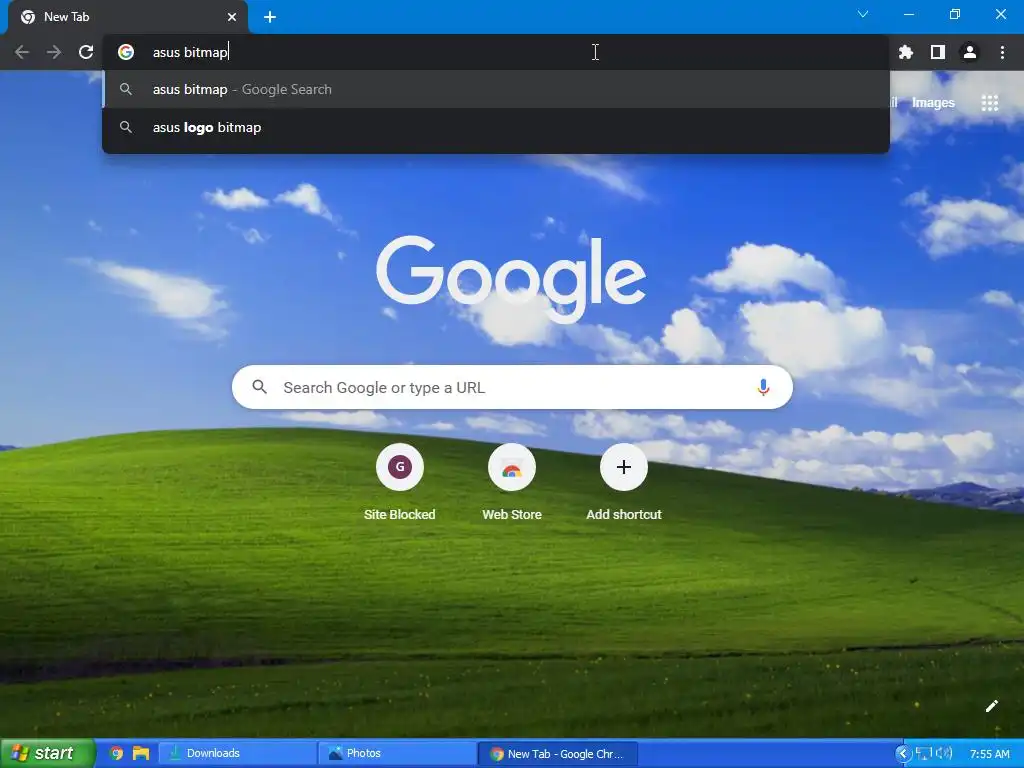The width and height of the screenshot is (1024, 768).
Task: Click the browser forward arrow
Action: click(54, 52)
